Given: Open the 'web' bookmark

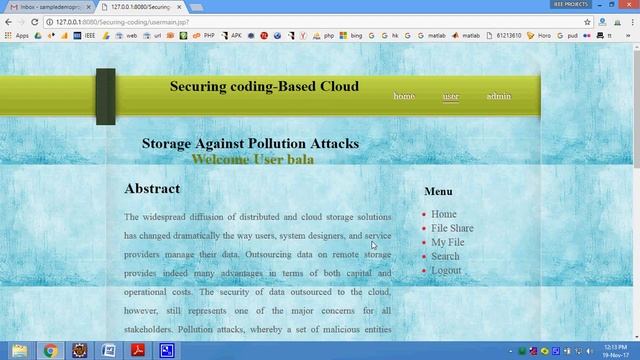Looking at the screenshot, I should coord(126,36).
